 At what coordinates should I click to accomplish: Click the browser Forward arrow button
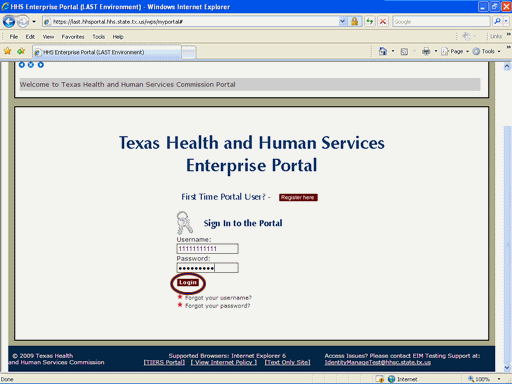coord(23,22)
